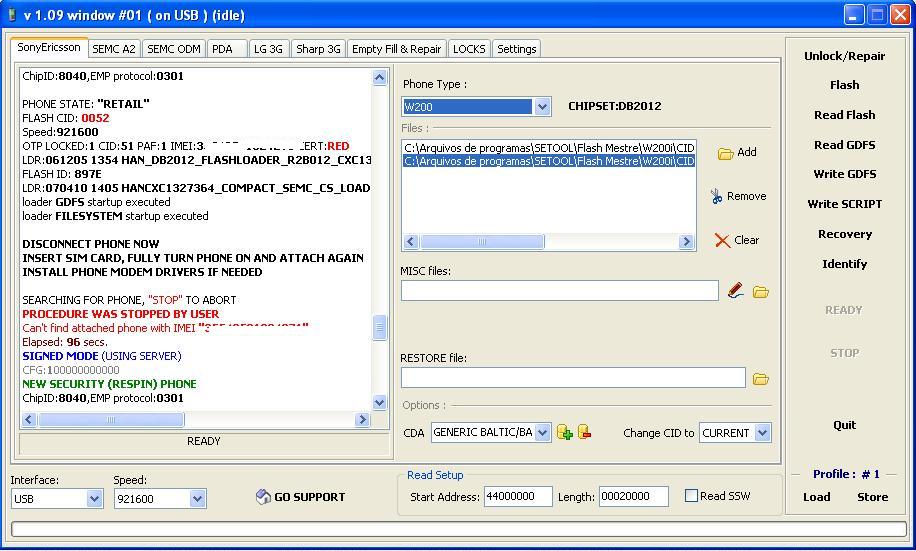Click the phone icon in title bar
This screenshot has height=551, width=916.
[x=12, y=15]
